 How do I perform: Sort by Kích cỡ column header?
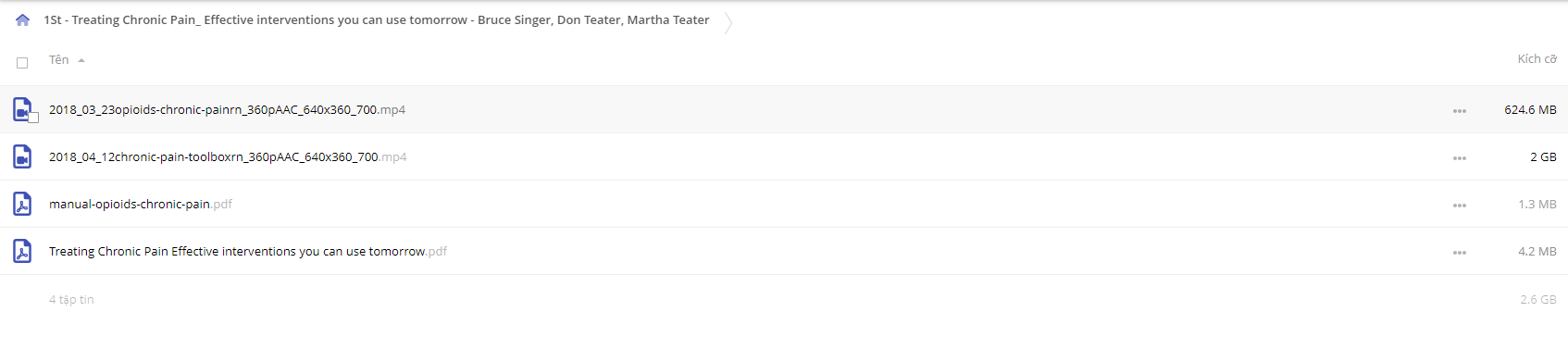[1537, 59]
